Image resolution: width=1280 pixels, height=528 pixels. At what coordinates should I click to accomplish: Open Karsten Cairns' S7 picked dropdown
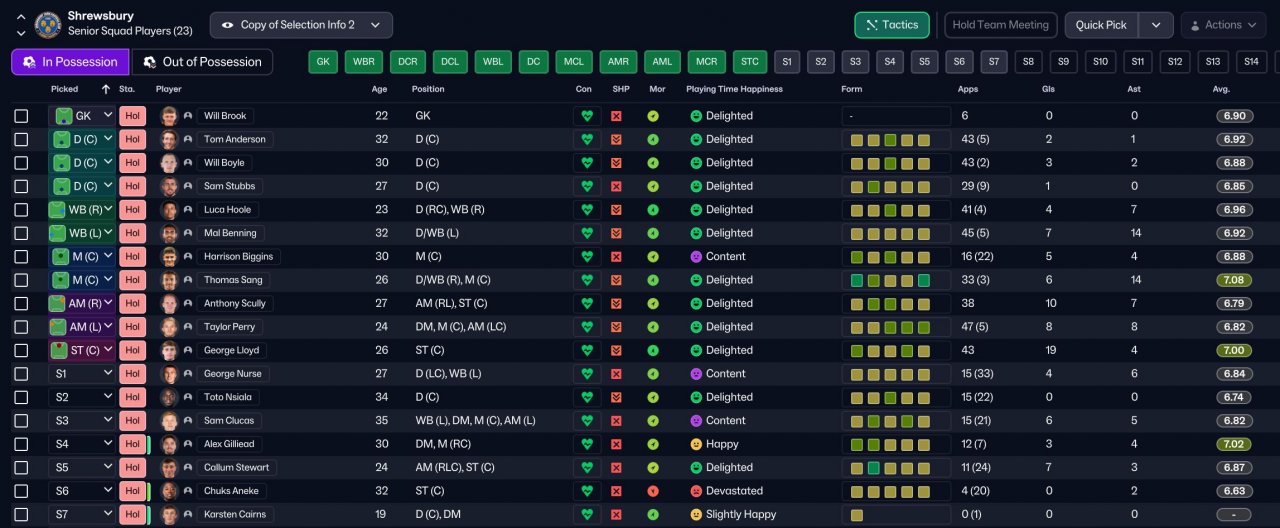82,514
